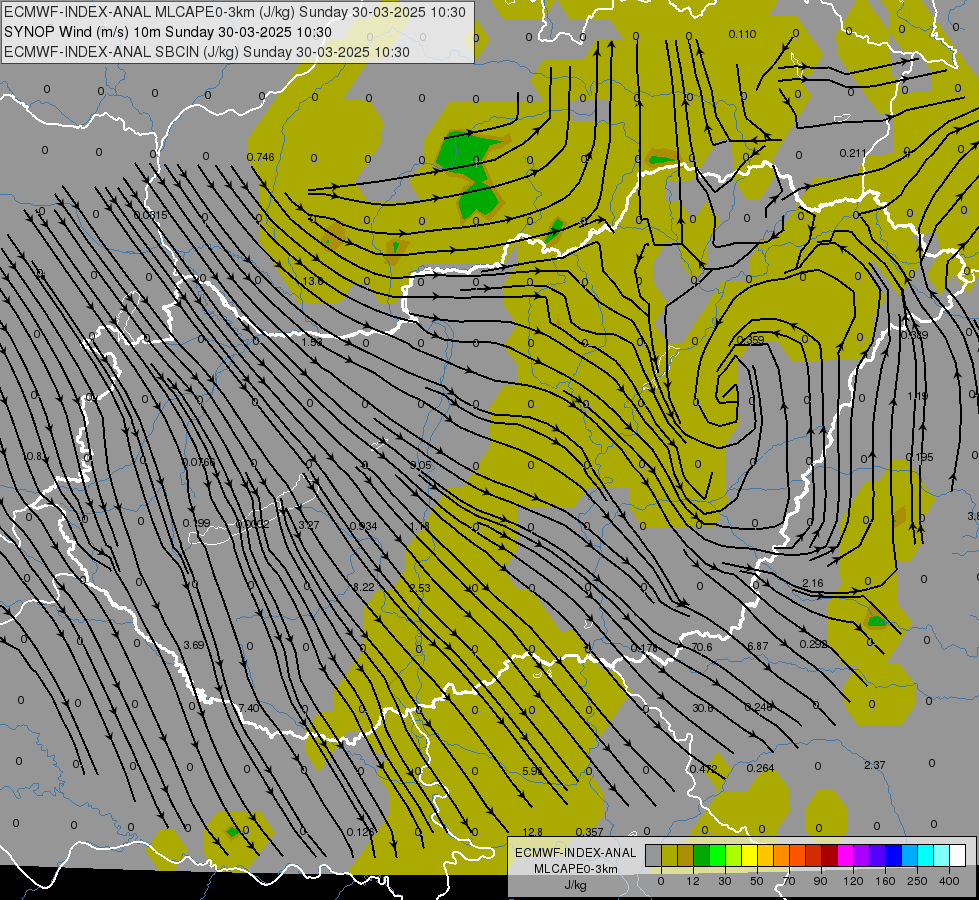The height and width of the screenshot is (900, 979).
Task: Click the 0.357 value near bottom
Action: (589, 832)
